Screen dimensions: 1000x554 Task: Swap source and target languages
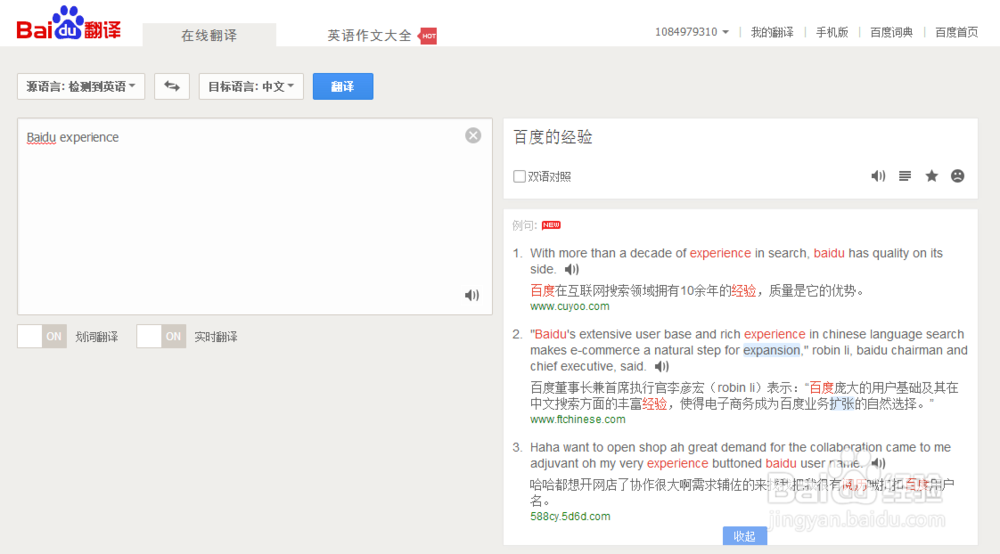[x=172, y=87]
